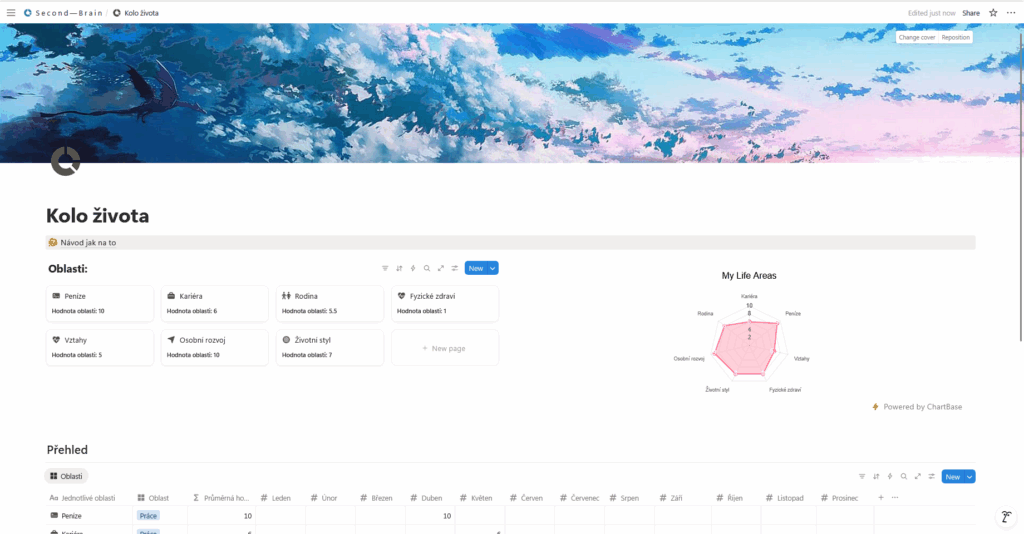The height and width of the screenshot is (534, 1024).
Task: Open the Fyzické zdraví gallery card
Action: point(443,303)
